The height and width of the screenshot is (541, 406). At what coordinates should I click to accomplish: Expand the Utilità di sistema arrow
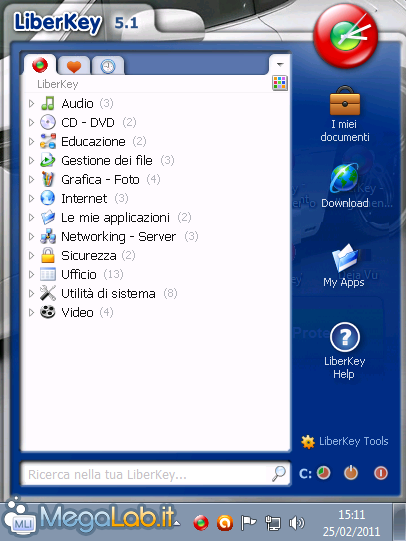31,293
